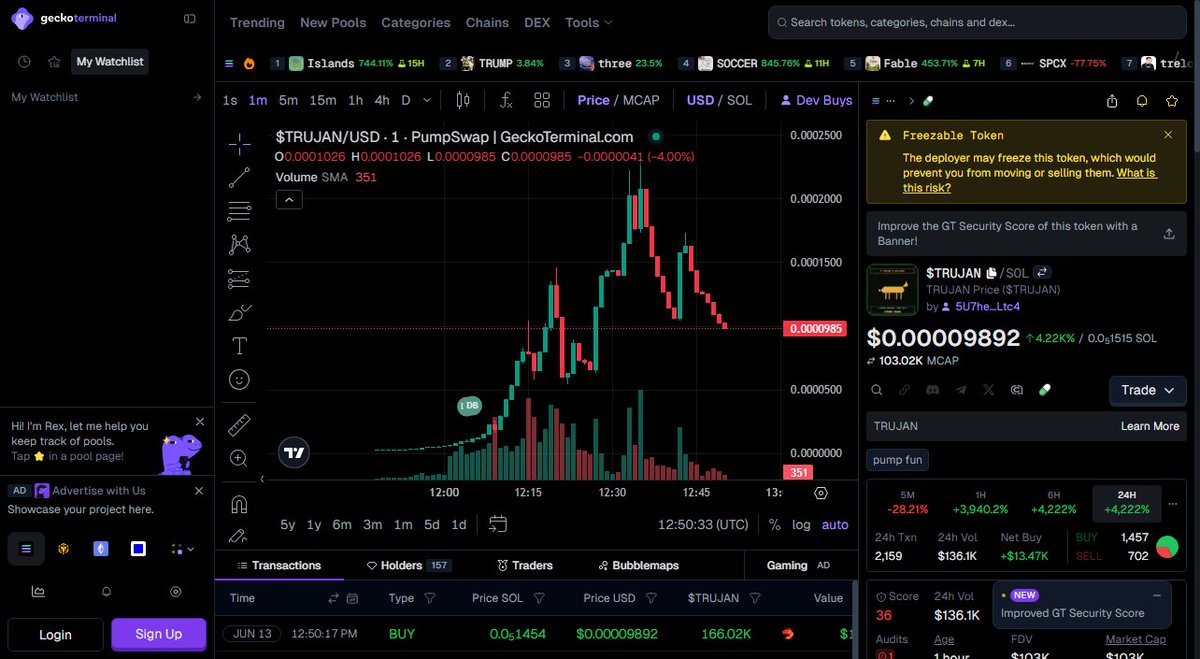Select the 6H price change period
1200x659 pixels.
point(1054,501)
